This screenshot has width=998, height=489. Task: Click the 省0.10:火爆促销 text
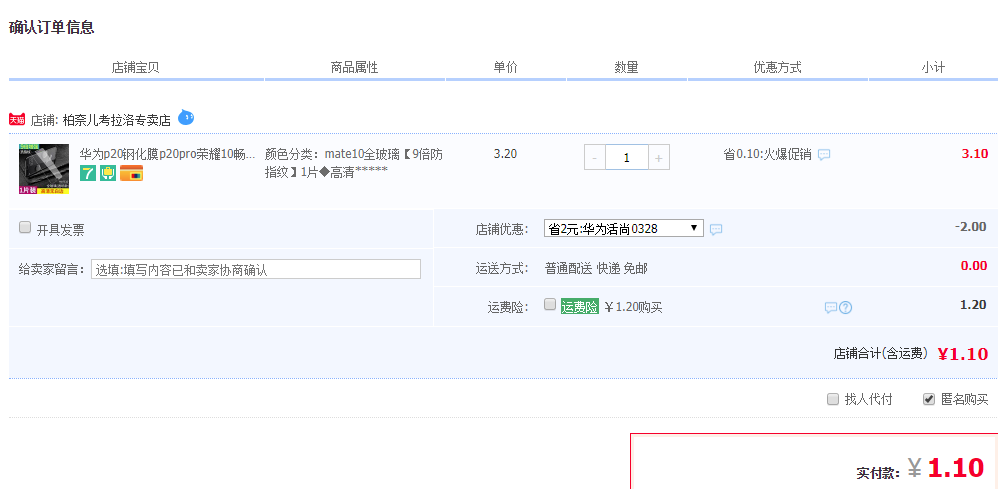click(768, 154)
